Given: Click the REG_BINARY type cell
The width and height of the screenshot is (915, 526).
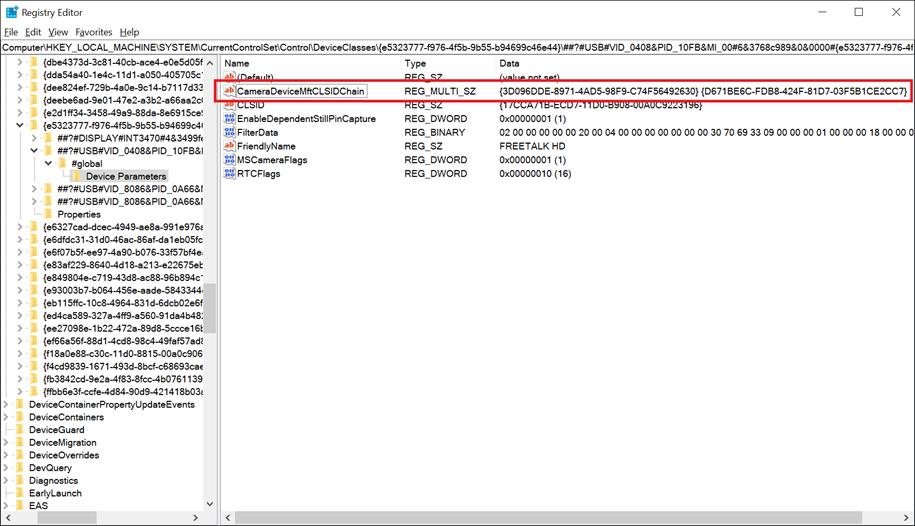Looking at the screenshot, I should 435,133.
